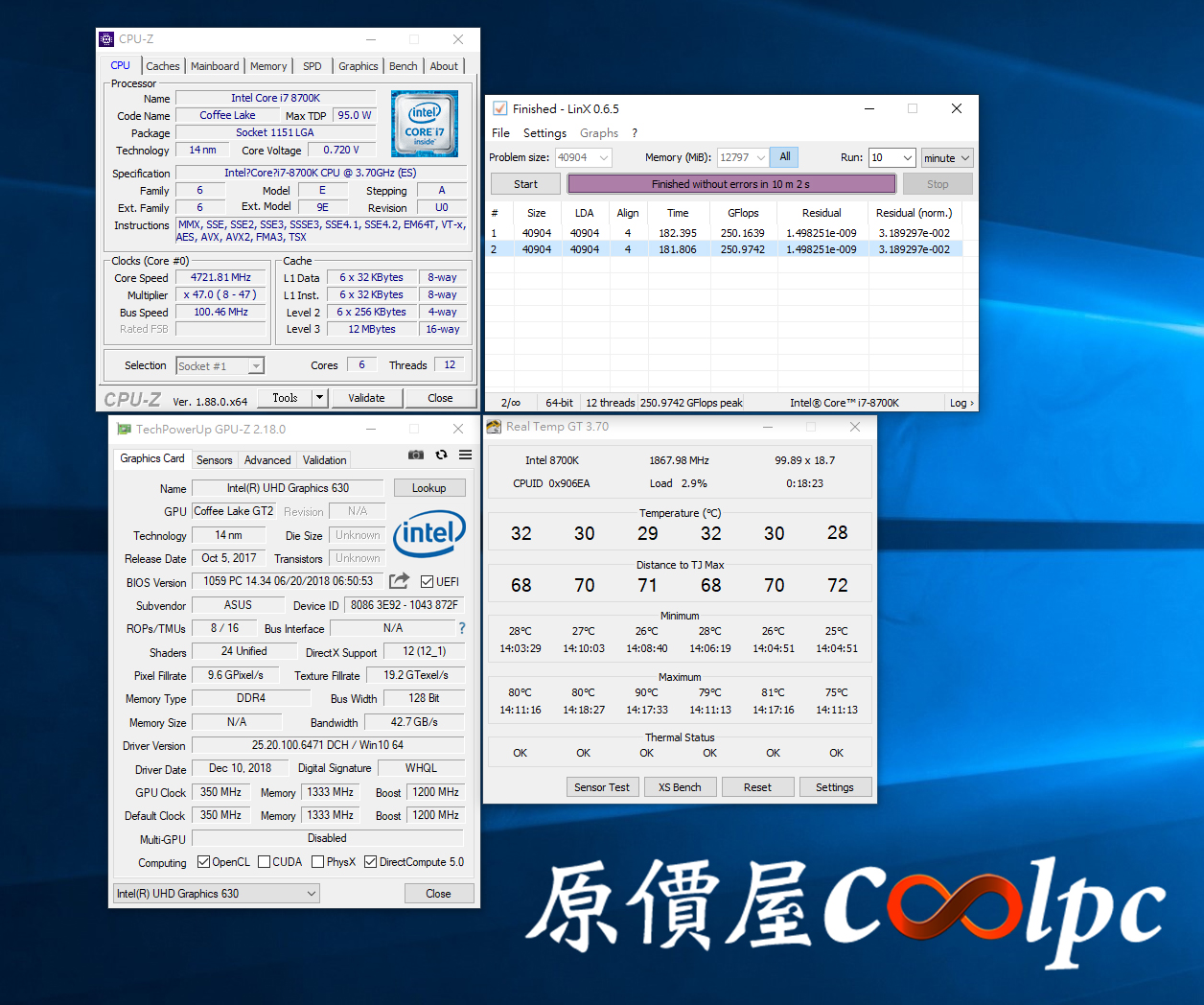Open the Intel(R) UHD Graphics 630 device dropdown
1204x1005 pixels.
click(x=216, y=894)
